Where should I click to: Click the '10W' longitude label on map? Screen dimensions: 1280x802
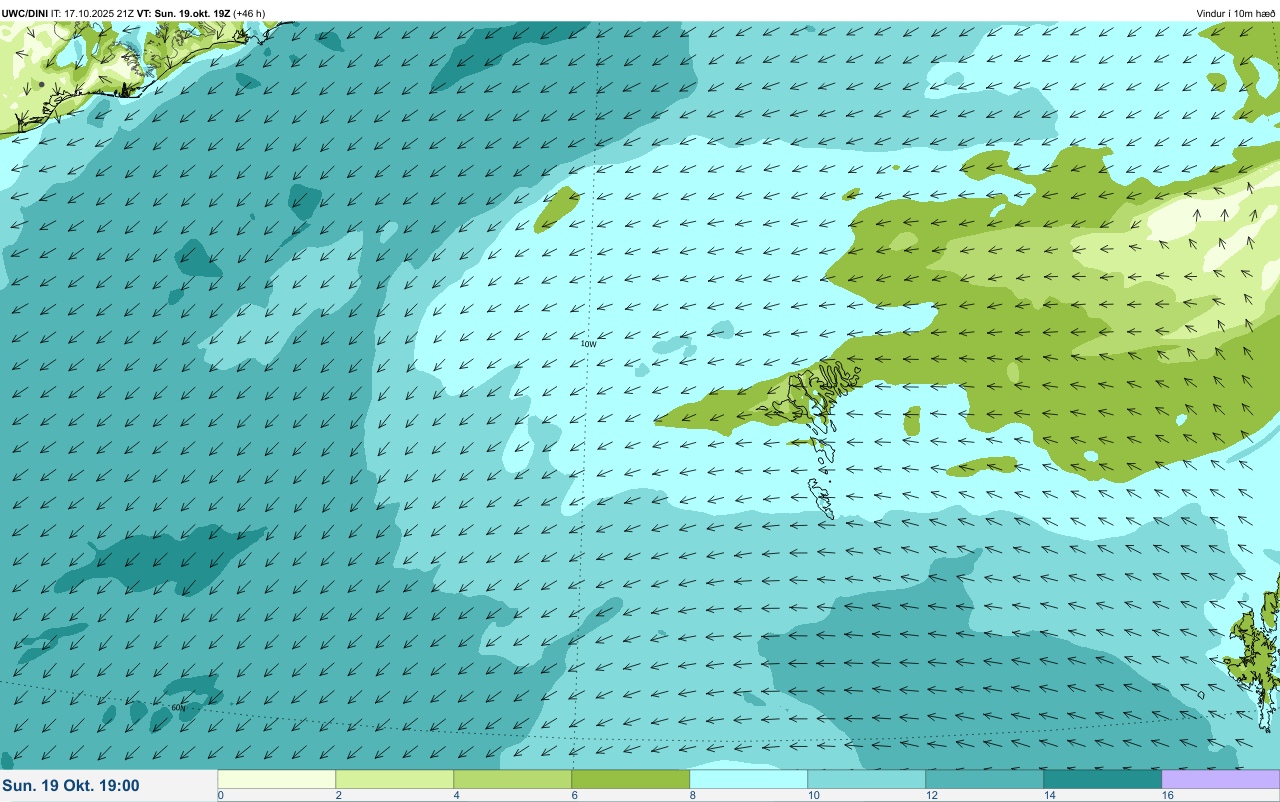click(589, 344)
